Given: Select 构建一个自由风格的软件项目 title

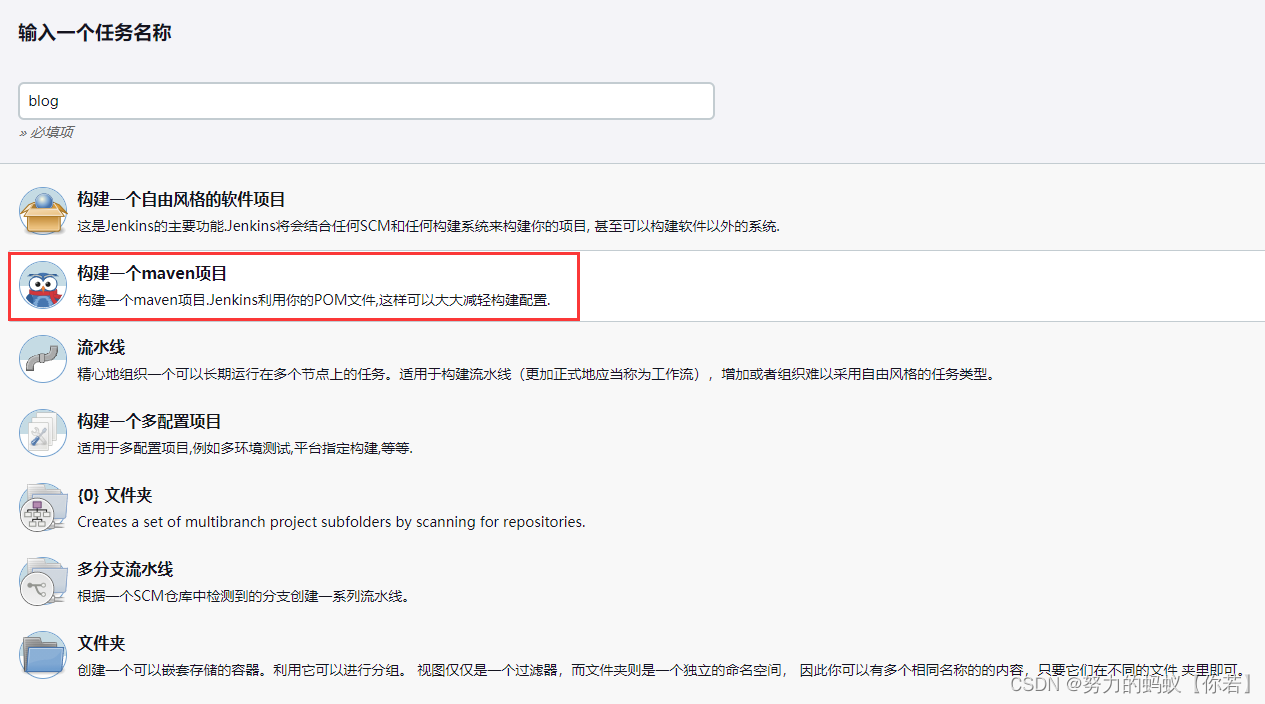Looking at the screenshot, I should click(x=182, y=199).
